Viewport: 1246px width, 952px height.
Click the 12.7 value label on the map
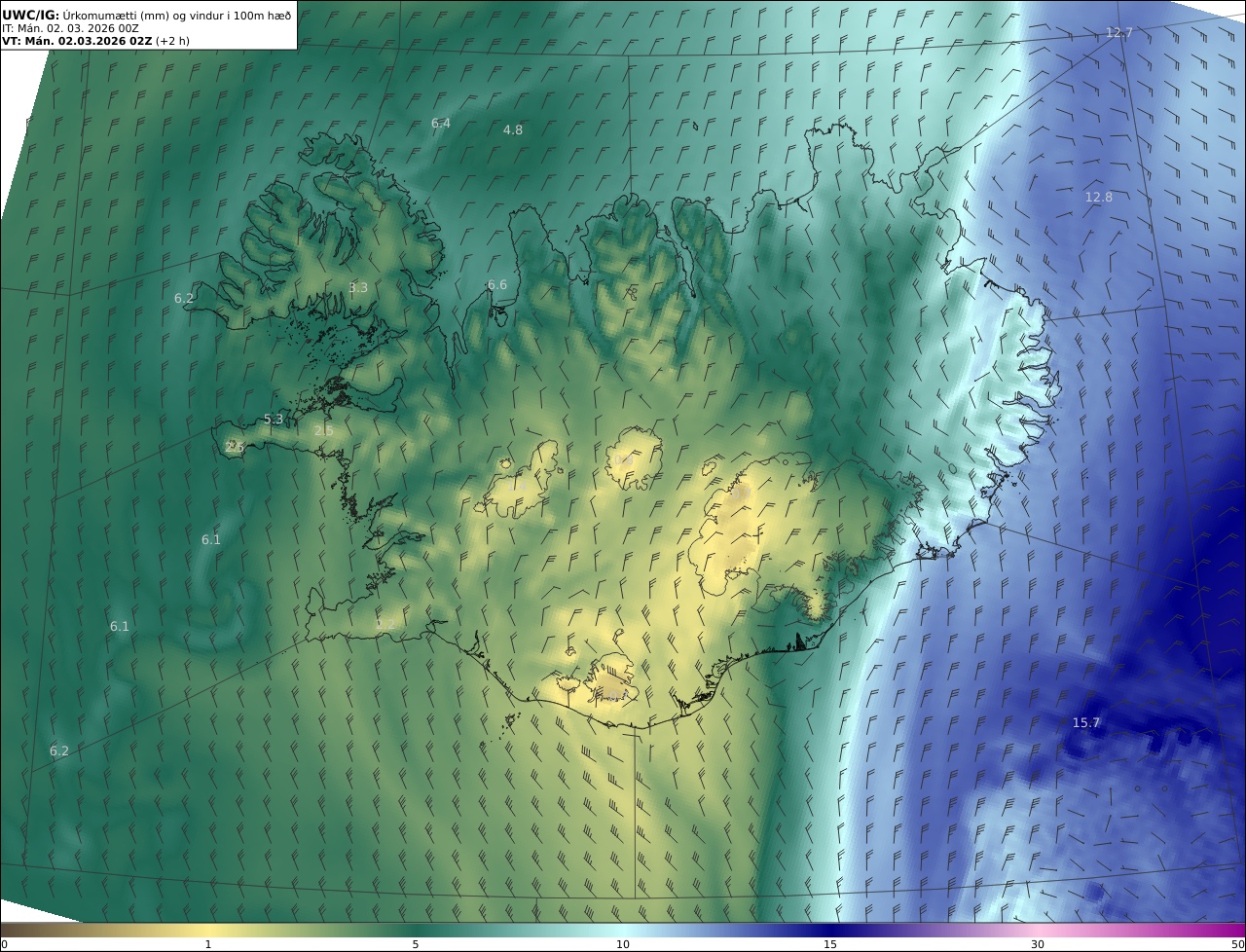(1119, 33)
